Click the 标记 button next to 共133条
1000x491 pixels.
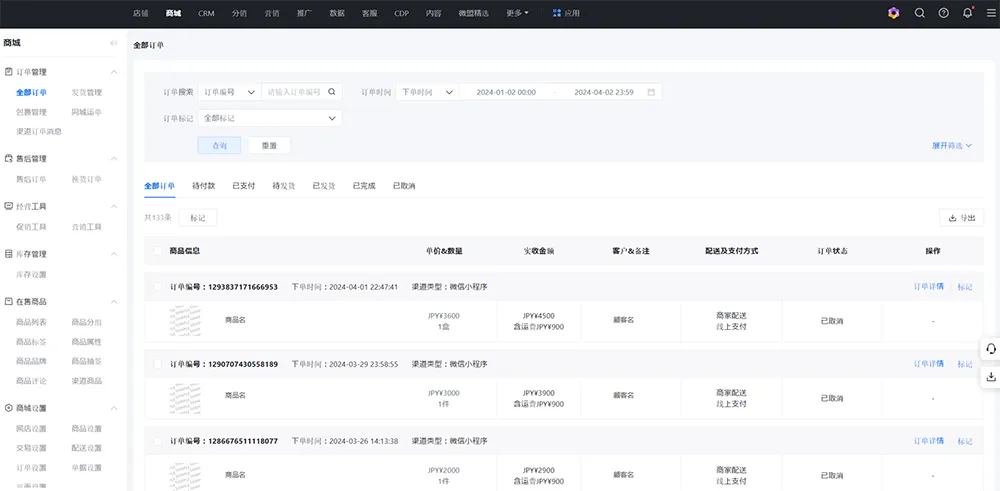pos(198,217)
